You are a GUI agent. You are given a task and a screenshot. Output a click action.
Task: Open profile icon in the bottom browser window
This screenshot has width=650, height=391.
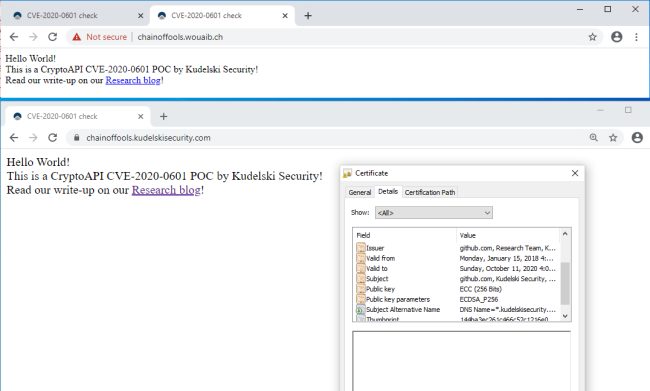pyautogui.click(x=637, y=138)
